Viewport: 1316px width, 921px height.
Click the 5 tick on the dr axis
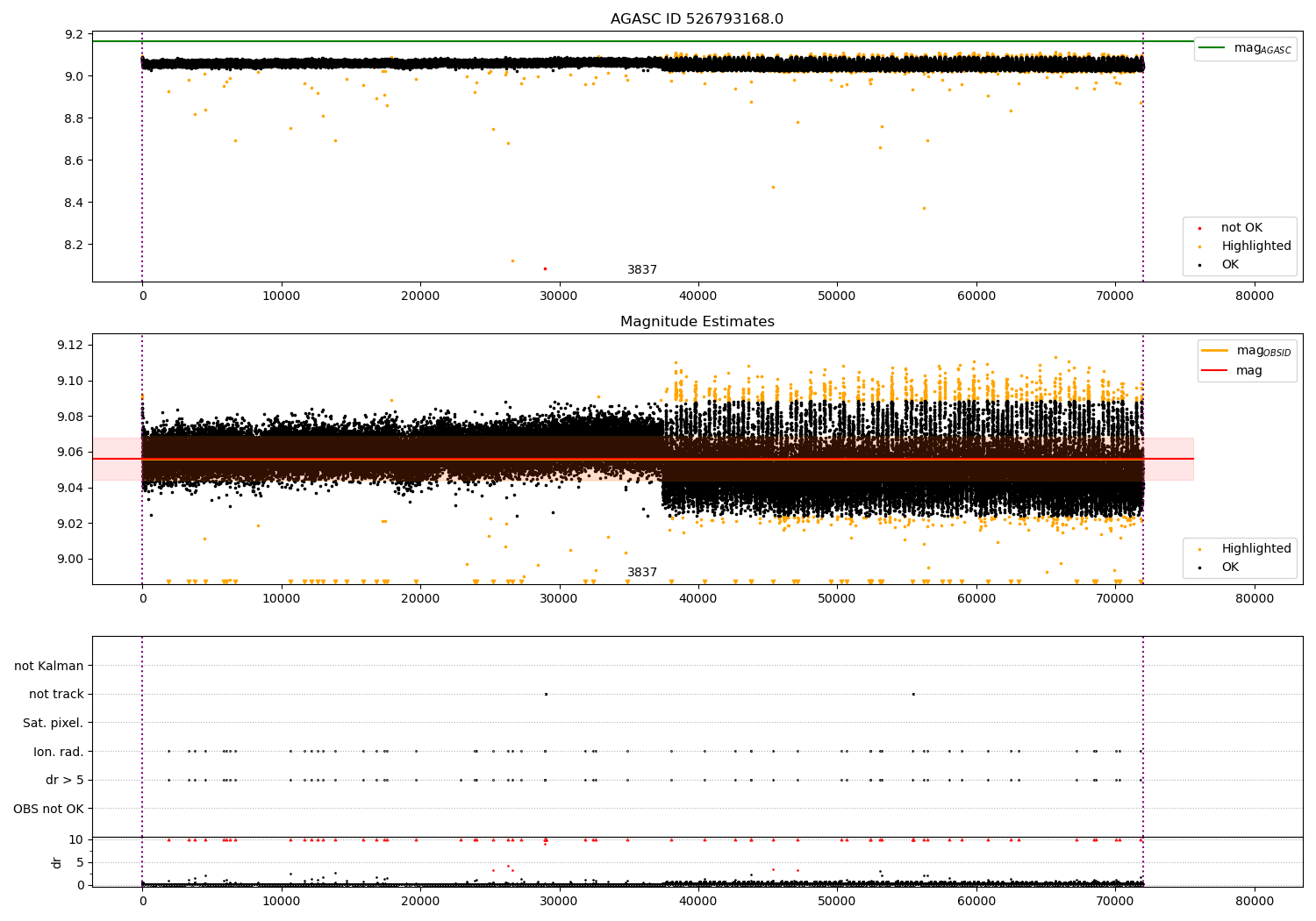tap(81, 862)
